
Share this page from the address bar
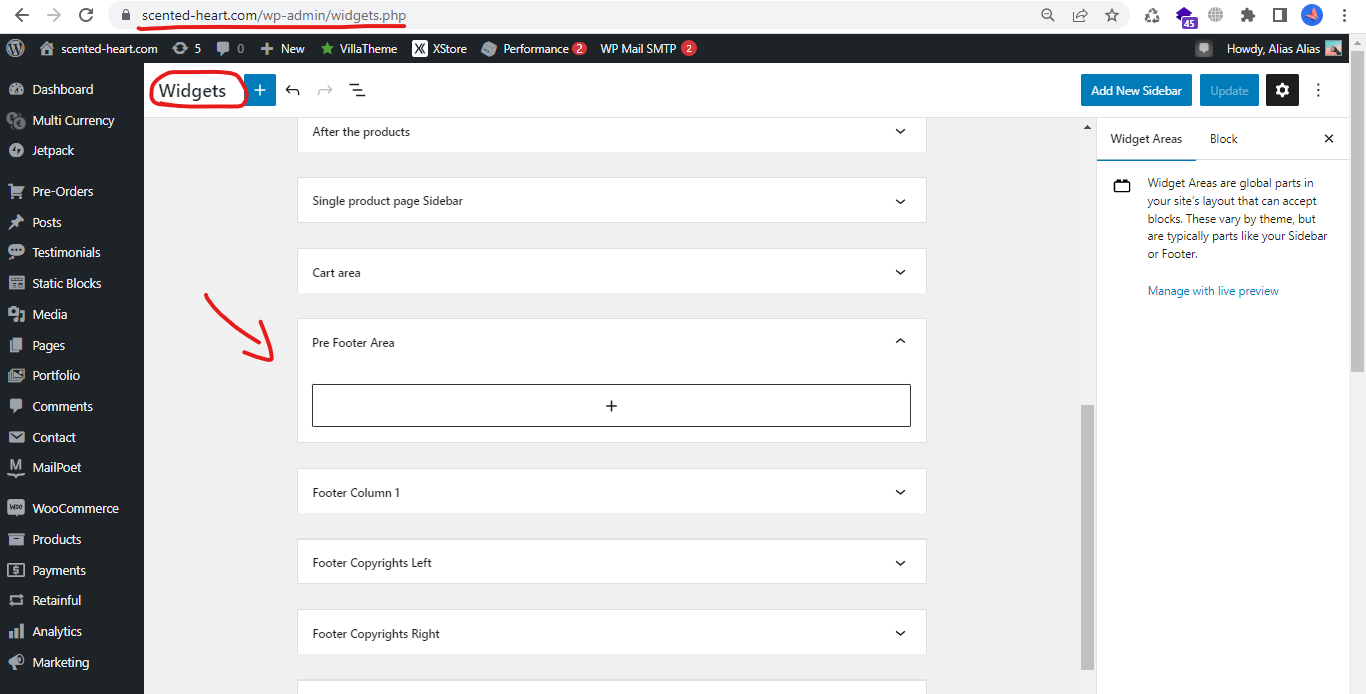point(1080,15)
